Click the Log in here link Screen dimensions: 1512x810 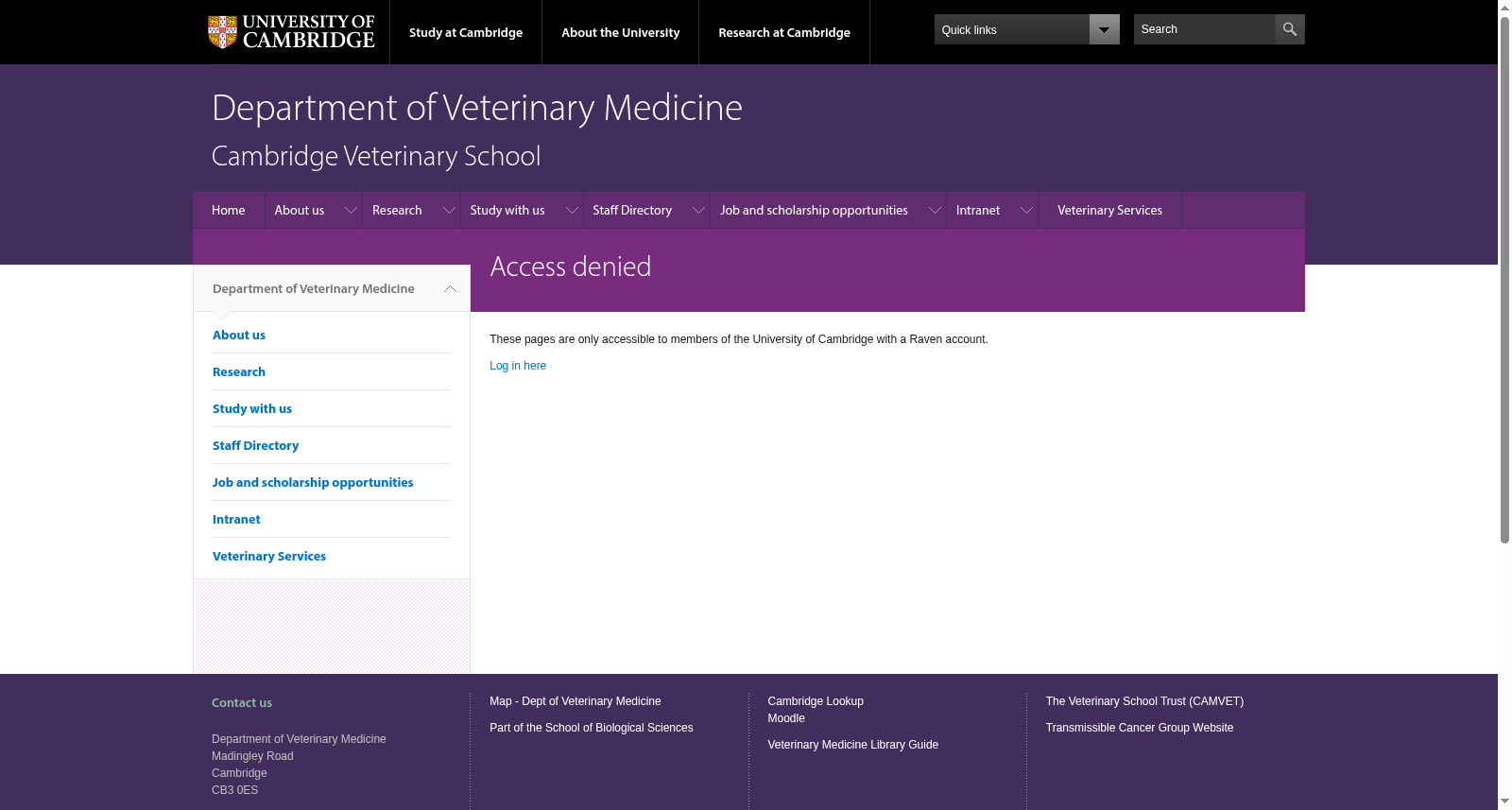[518, 366]
